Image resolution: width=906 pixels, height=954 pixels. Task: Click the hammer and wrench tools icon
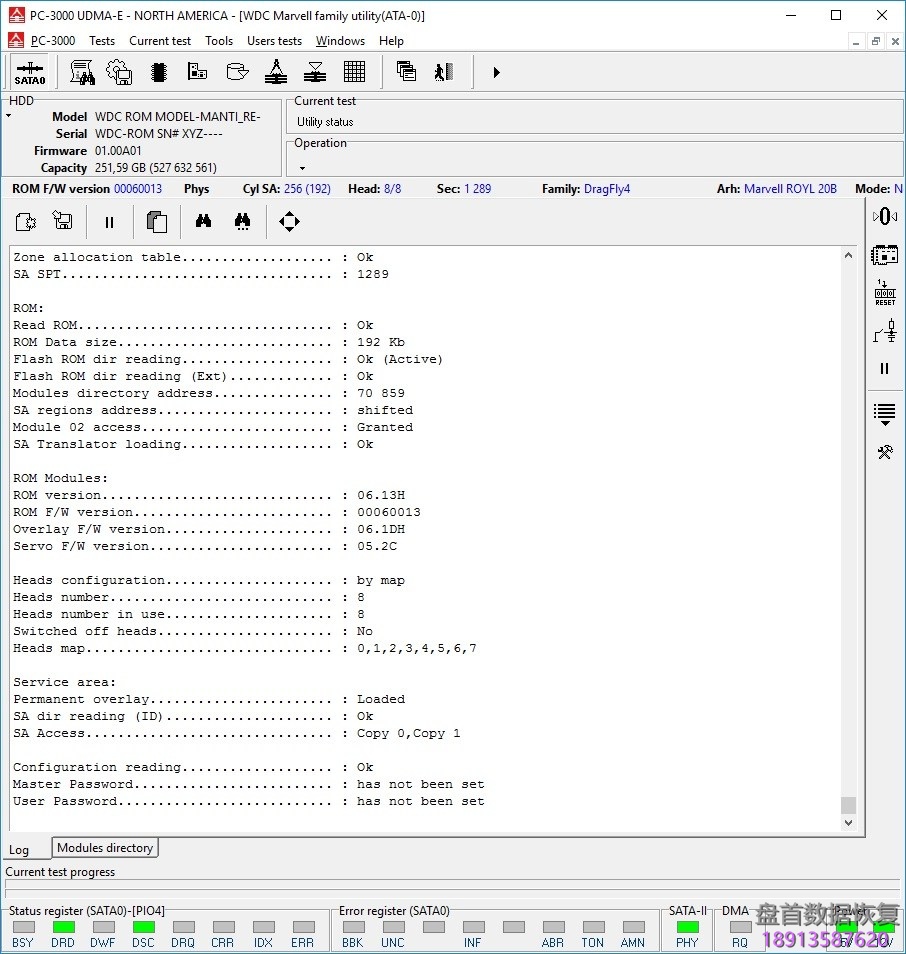click(x=885, y=452)
